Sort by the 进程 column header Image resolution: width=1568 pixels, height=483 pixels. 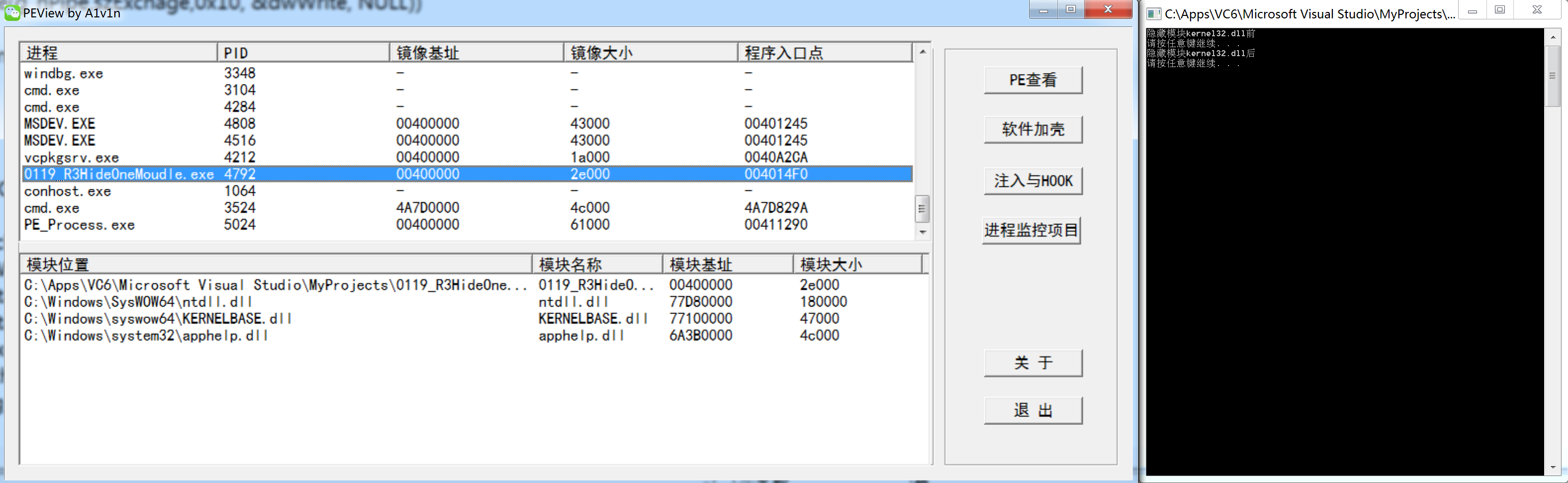[x=119, y=53]
